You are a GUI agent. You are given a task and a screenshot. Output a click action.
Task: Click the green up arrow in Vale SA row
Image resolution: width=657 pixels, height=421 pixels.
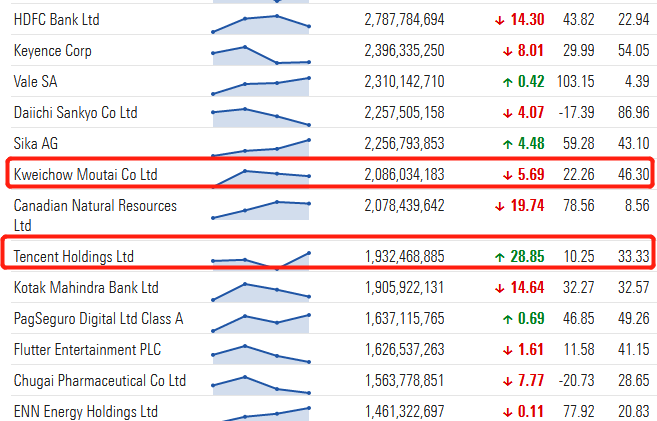pyautogui.click(x=499, y=82)
